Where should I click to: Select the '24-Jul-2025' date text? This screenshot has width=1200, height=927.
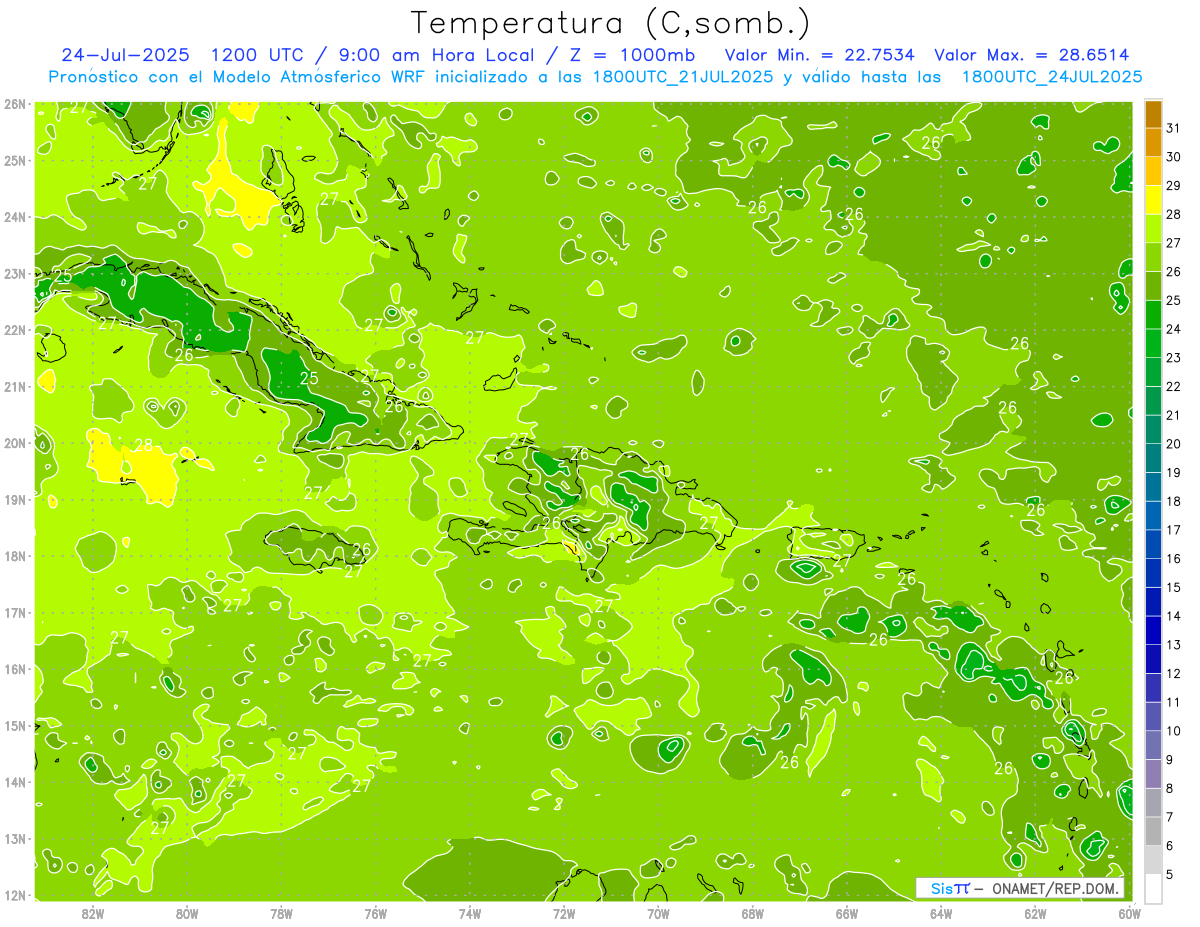click(125, 55)
